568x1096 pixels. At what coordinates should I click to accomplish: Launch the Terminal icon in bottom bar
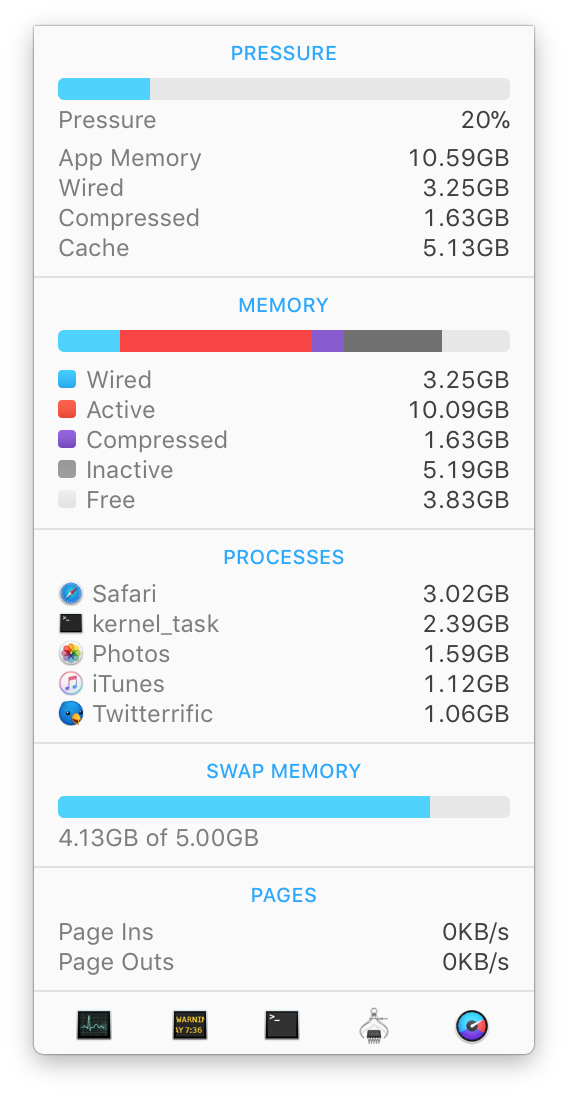coord(282,1025)
